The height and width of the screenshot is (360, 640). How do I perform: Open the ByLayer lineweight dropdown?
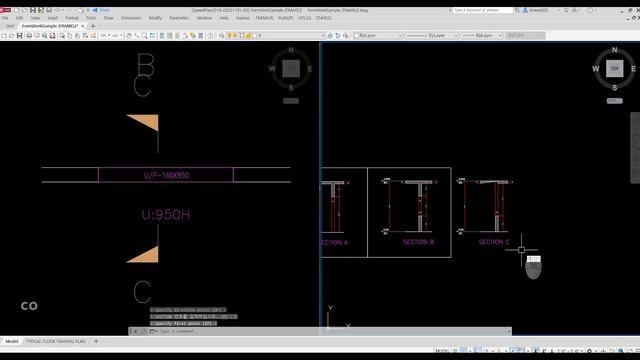482,36
